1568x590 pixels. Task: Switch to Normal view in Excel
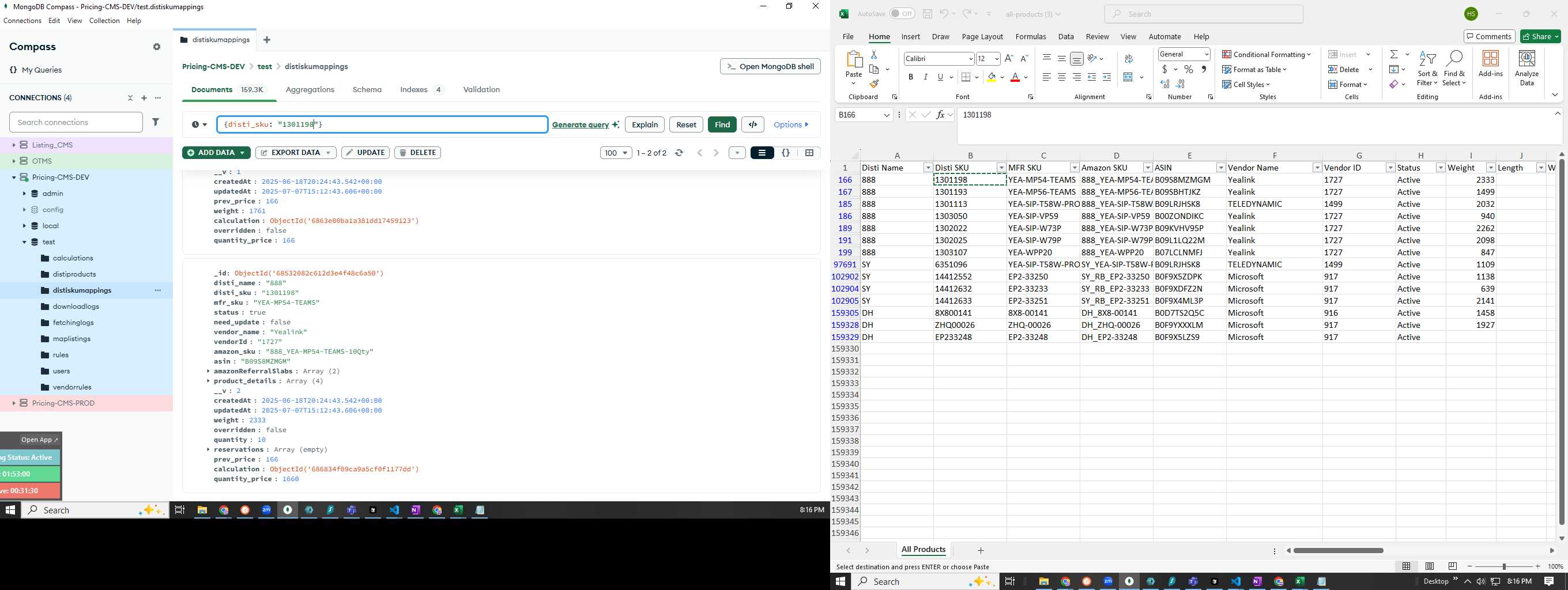pos(1406,566)
